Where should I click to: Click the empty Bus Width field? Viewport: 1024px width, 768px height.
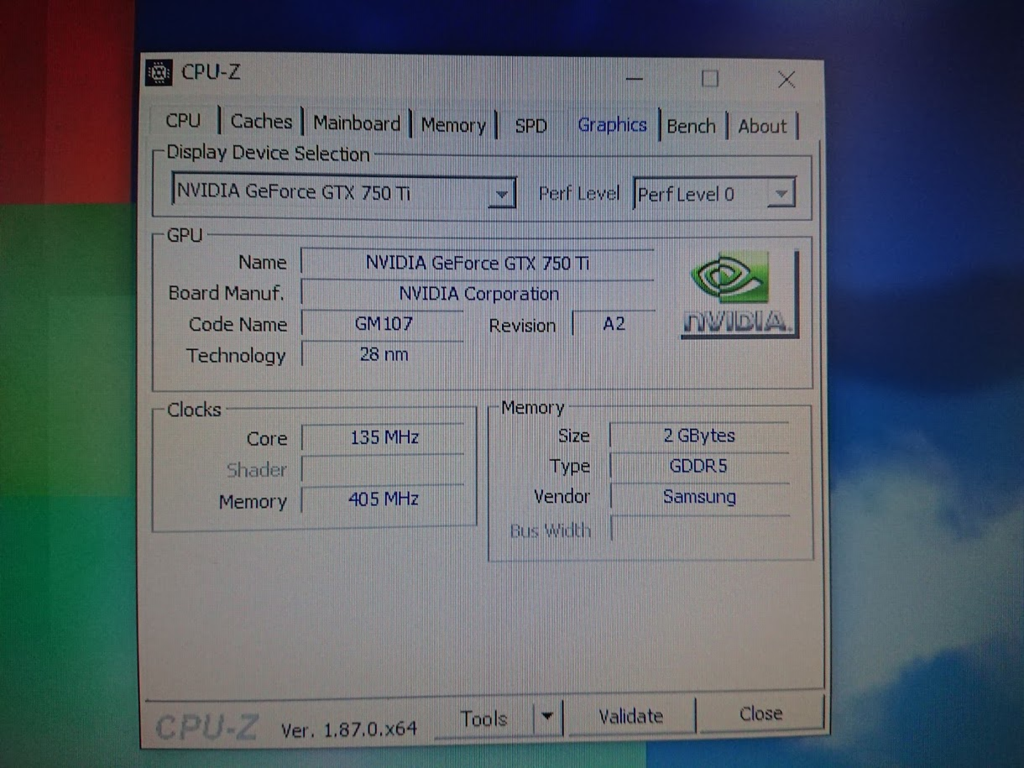(x=699, y=529)
